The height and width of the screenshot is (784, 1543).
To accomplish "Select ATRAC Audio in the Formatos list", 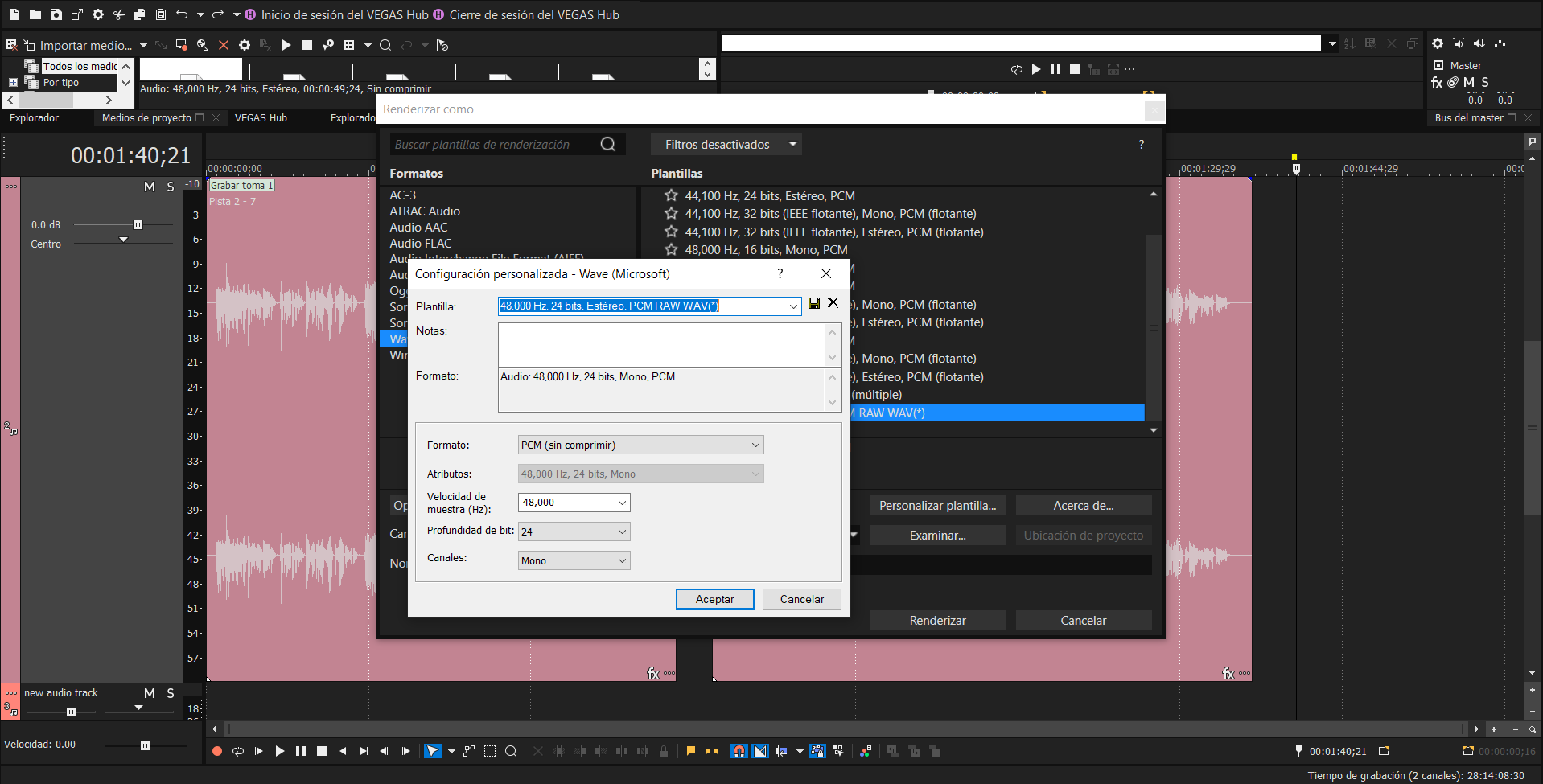I will point(425,211).
